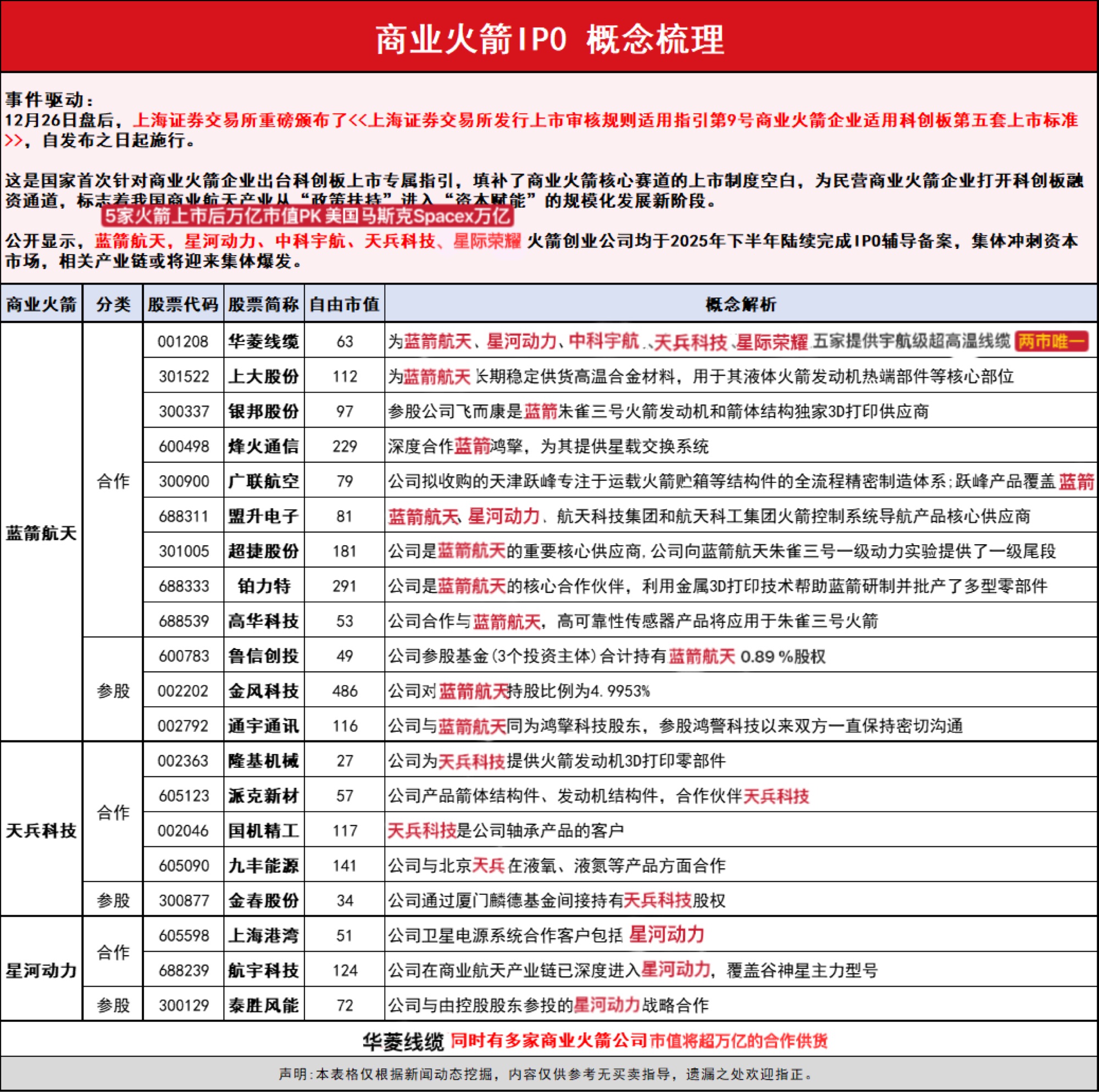The image size is (1099, 1092).
Task: Click the bottom 声明 disclaimer text
Action: (546, 1074)
